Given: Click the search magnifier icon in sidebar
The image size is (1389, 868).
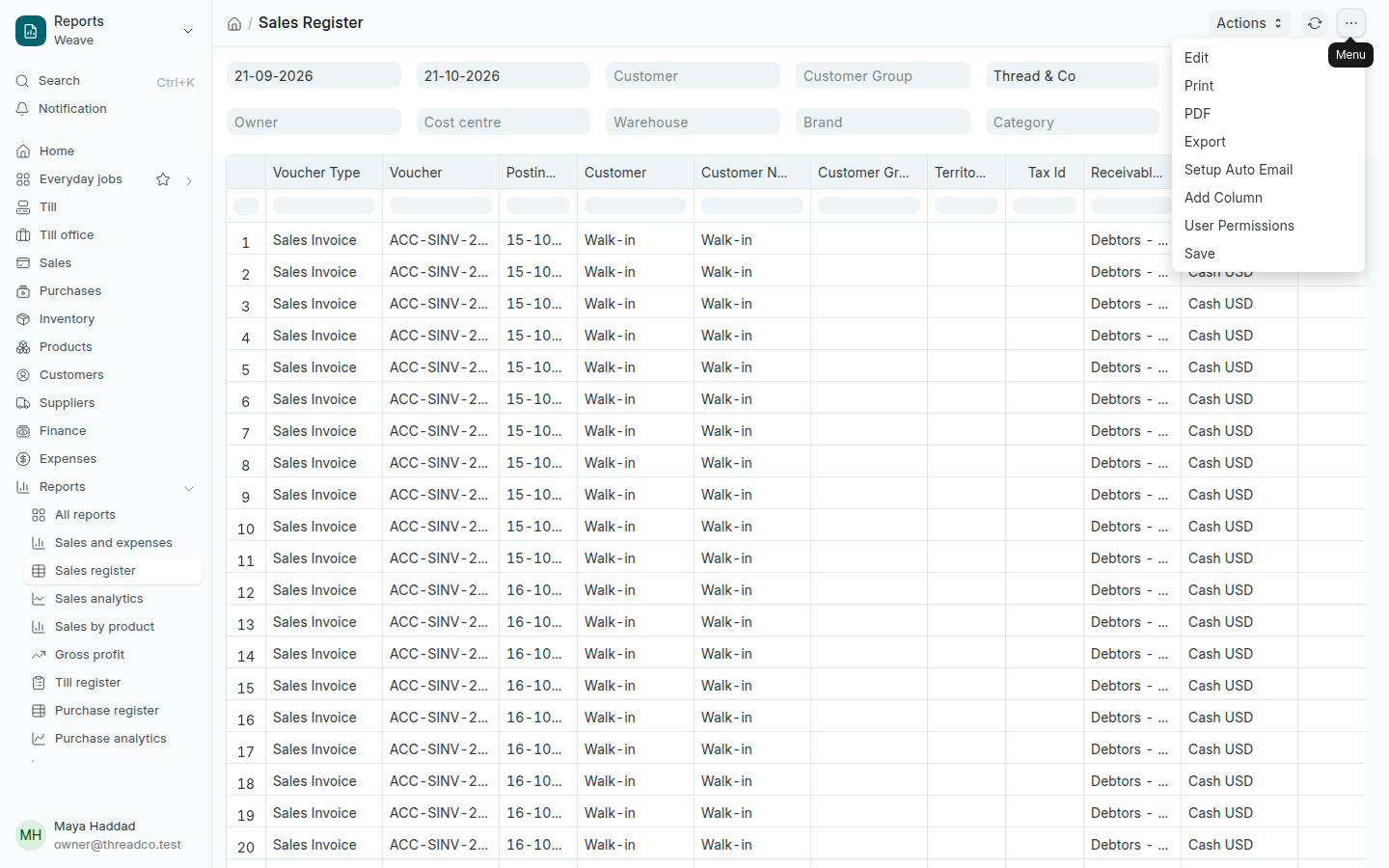Looking at the screenshot, I should 22,81.
